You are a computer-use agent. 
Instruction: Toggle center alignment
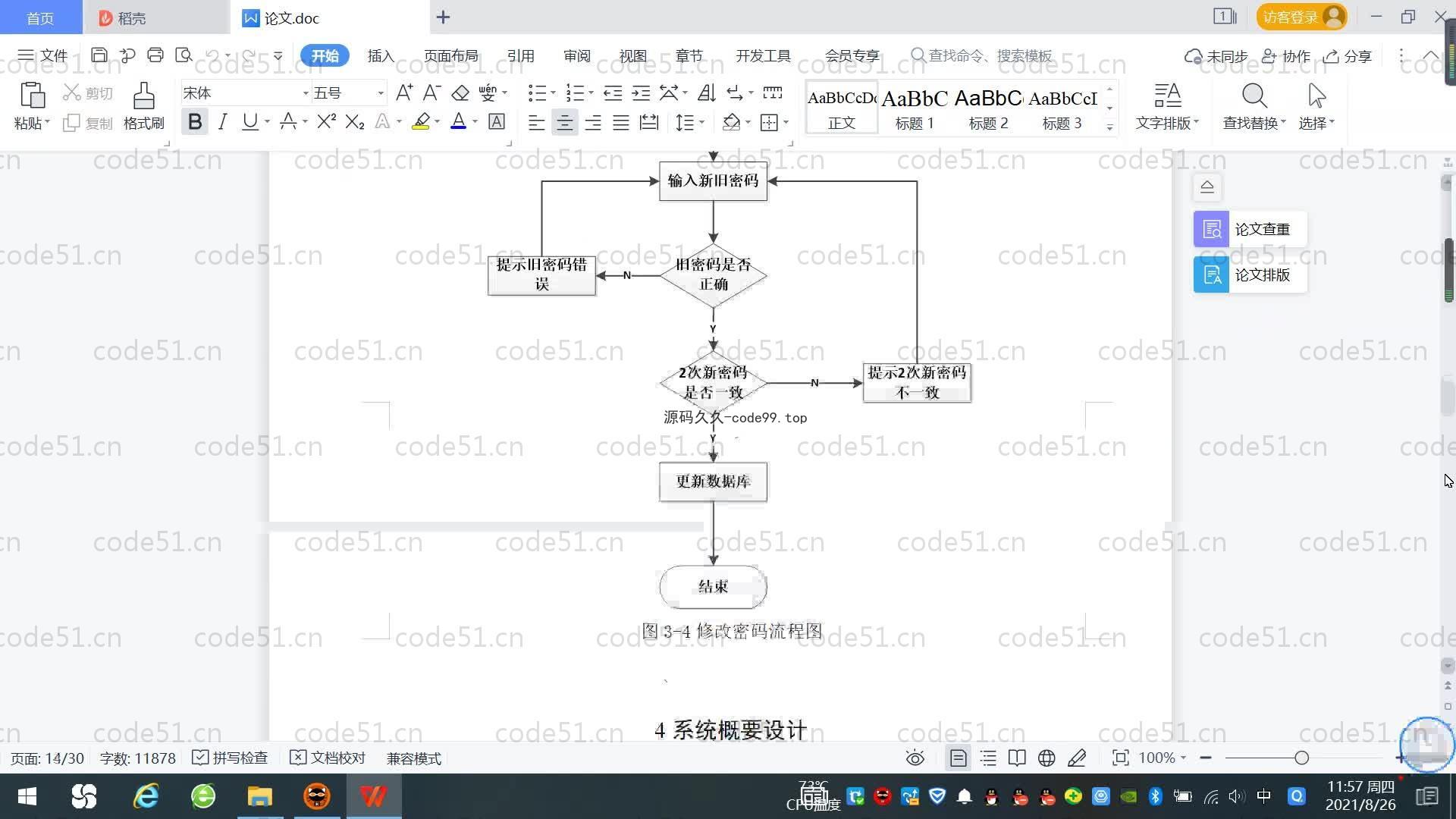pos(564,122)
